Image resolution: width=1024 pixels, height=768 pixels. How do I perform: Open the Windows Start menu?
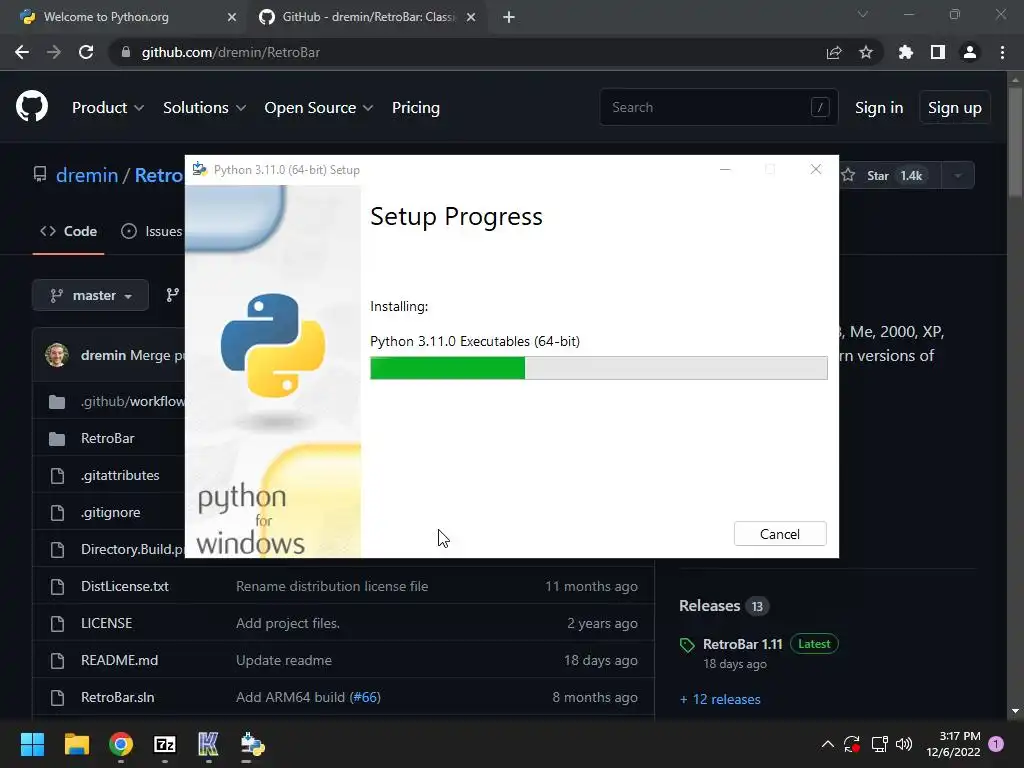[32, 744]
